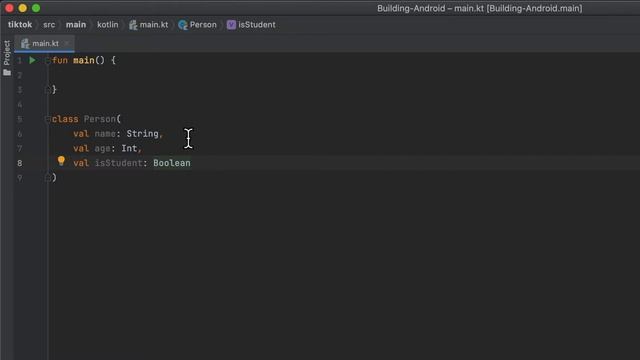Place cursor on 'Boolean' type
This screenshot has height=360, width=640.
tap(172, 163)
